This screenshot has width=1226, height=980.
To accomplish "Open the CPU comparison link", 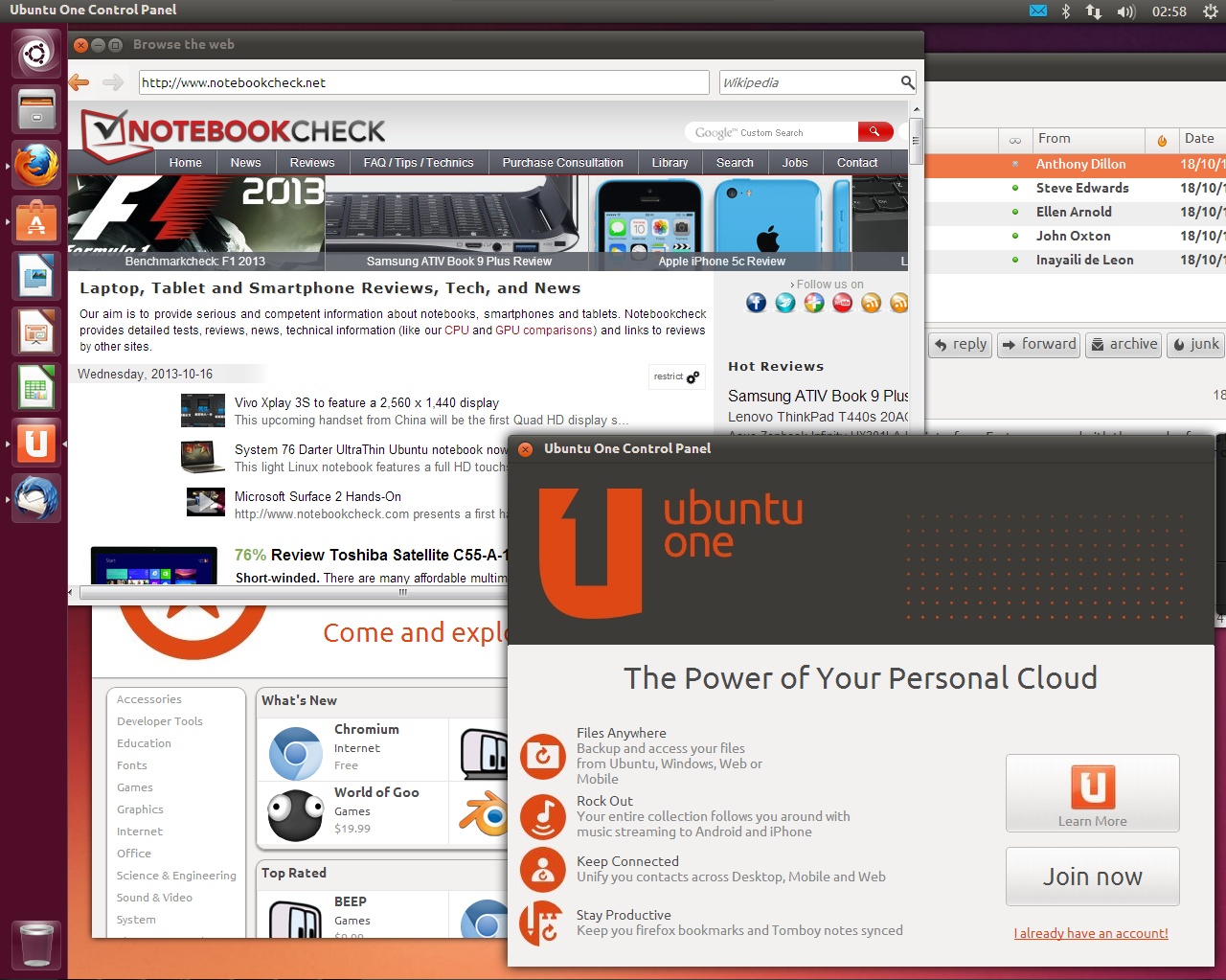I will click(457, 330).
